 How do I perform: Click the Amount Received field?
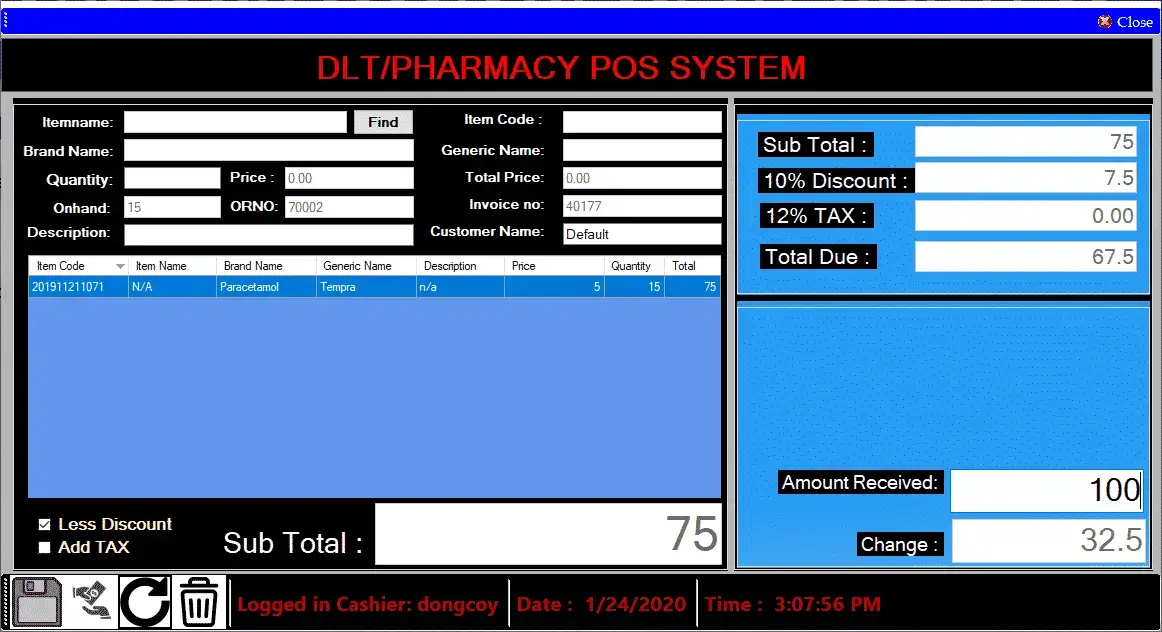[x=1046, y=490]
